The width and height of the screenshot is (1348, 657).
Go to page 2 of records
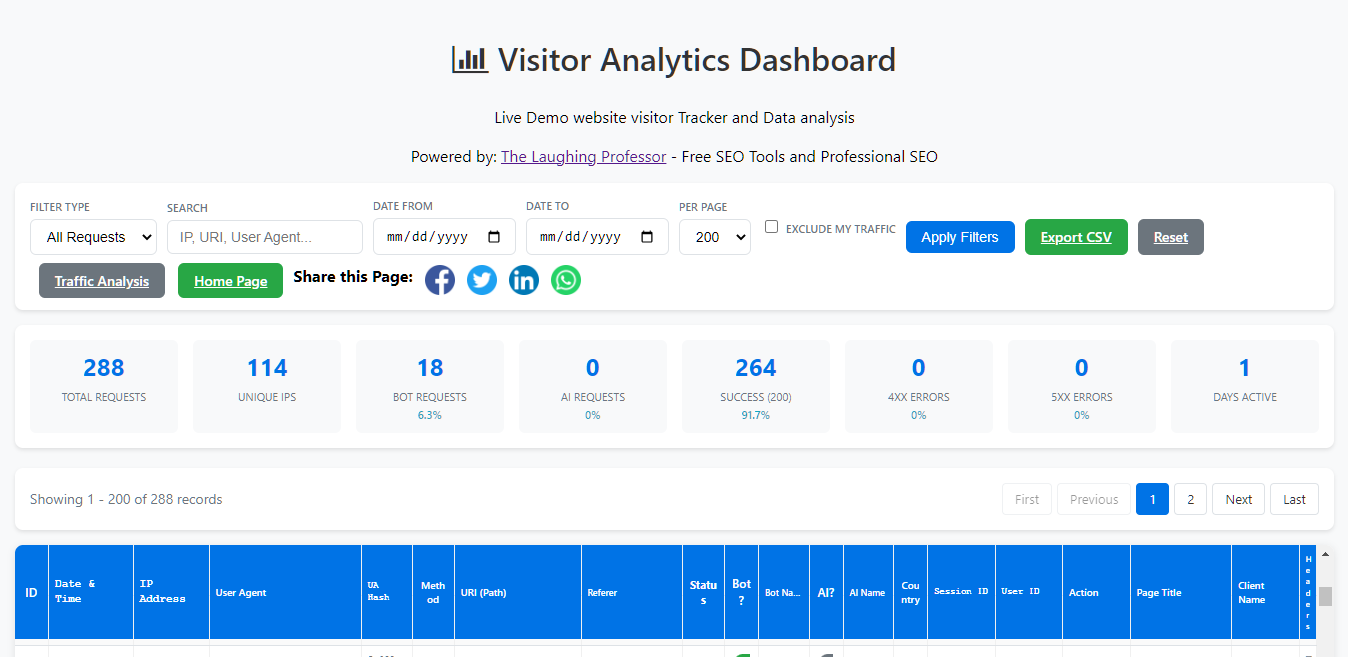point(1190,498)
